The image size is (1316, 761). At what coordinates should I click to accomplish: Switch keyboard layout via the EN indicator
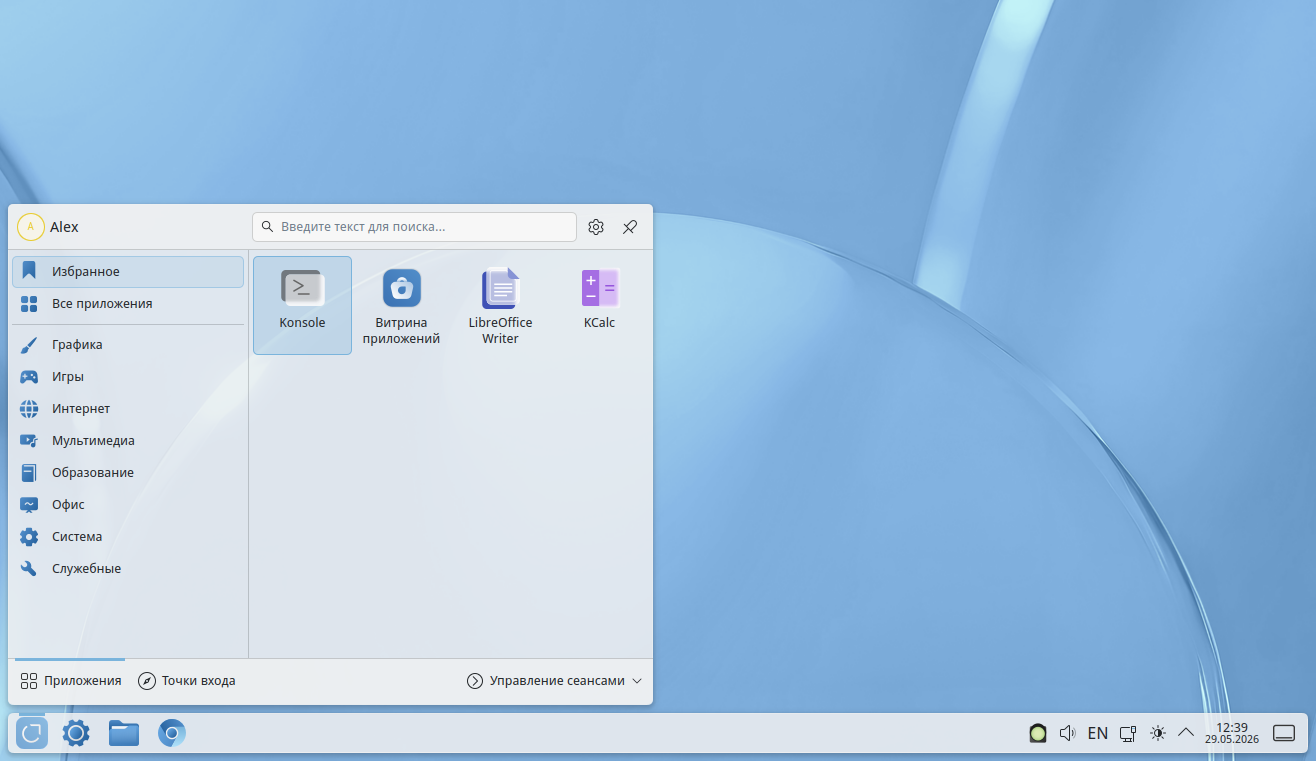[x=1097, y=733]
